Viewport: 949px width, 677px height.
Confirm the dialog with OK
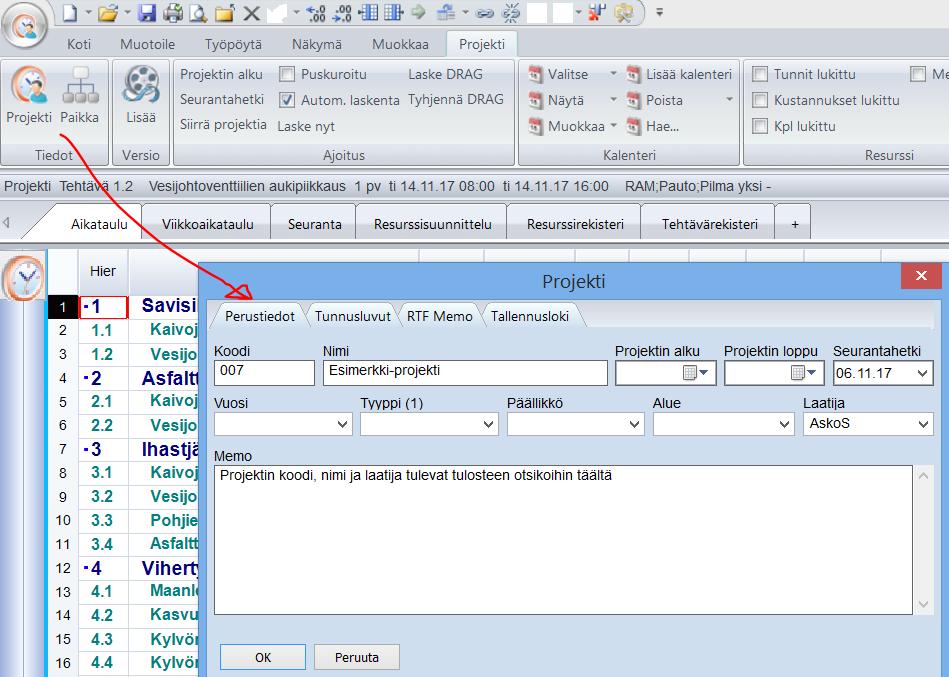click(263, 658)
